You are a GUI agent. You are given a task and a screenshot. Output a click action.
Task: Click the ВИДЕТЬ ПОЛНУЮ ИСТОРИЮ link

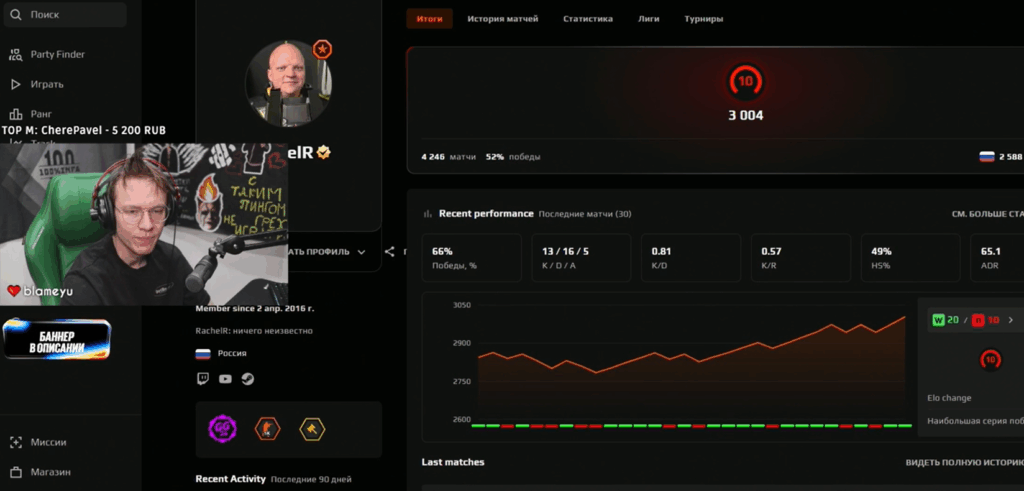pyautogui.click(x=964, y=462)
